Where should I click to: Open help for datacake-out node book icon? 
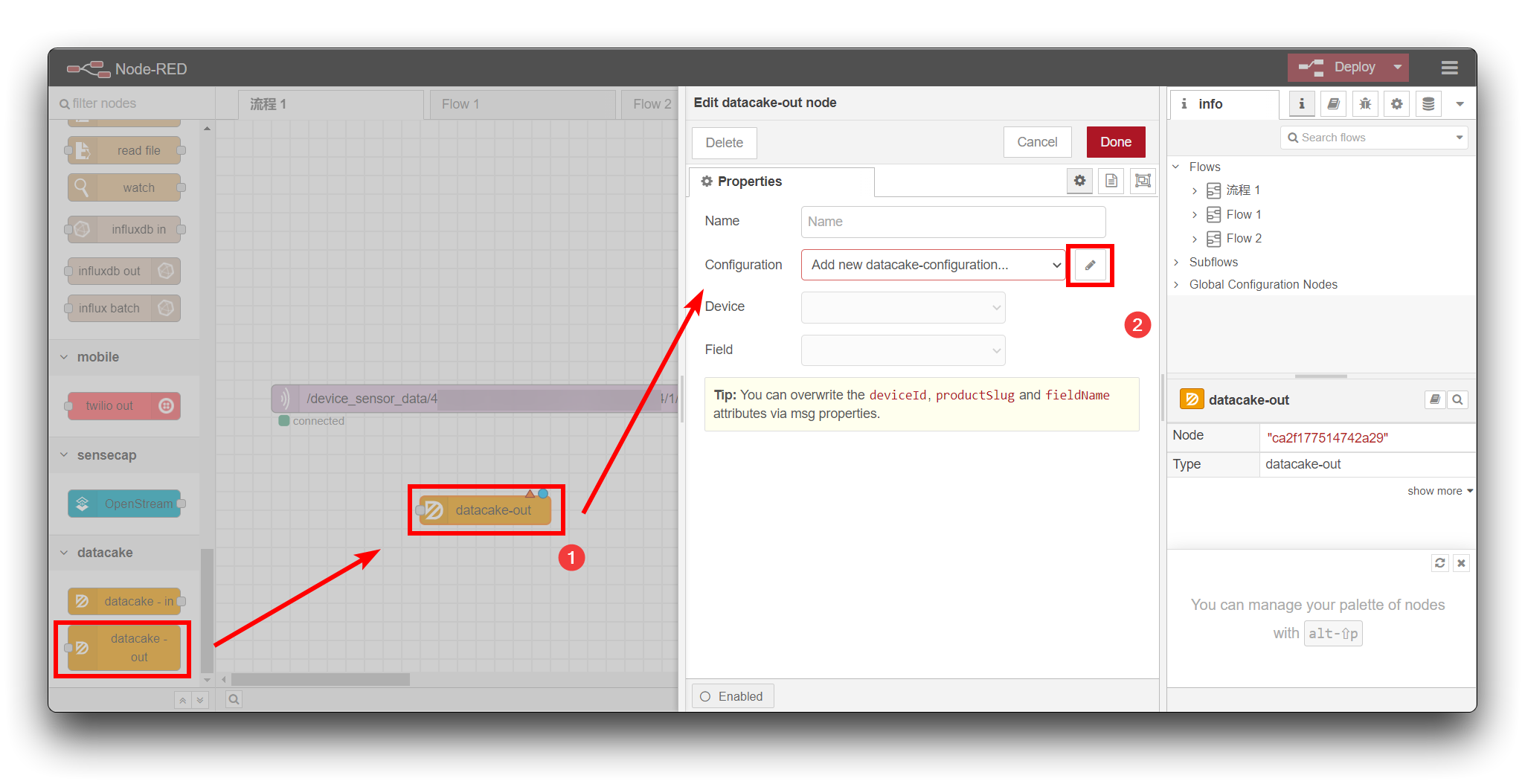pyautogui.click(x=1435, y=399)
